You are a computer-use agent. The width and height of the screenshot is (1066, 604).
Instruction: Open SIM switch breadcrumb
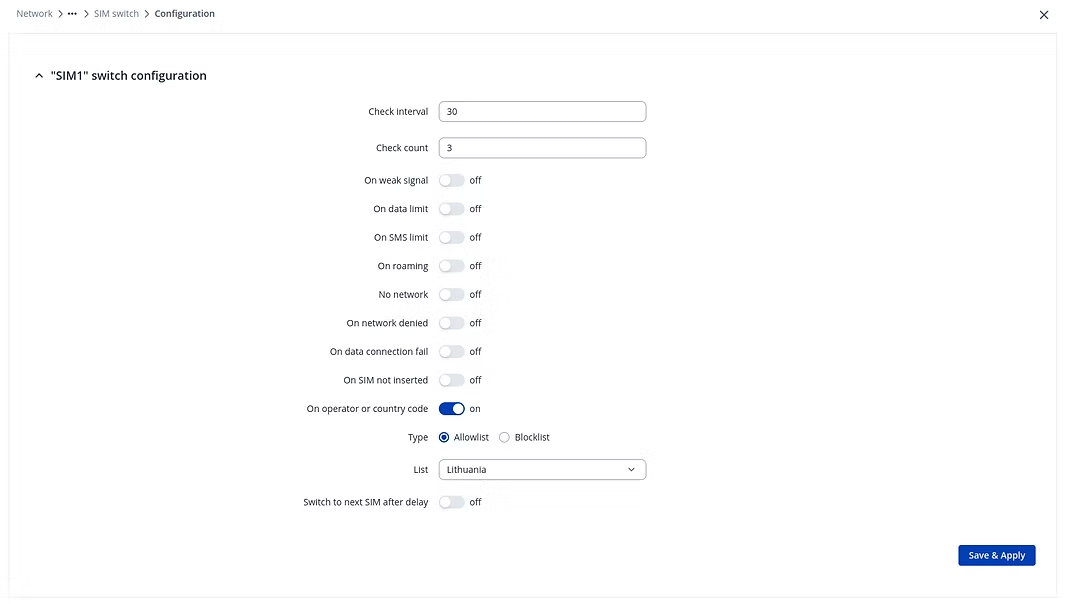pyautogui.click(x=116, y=14)
